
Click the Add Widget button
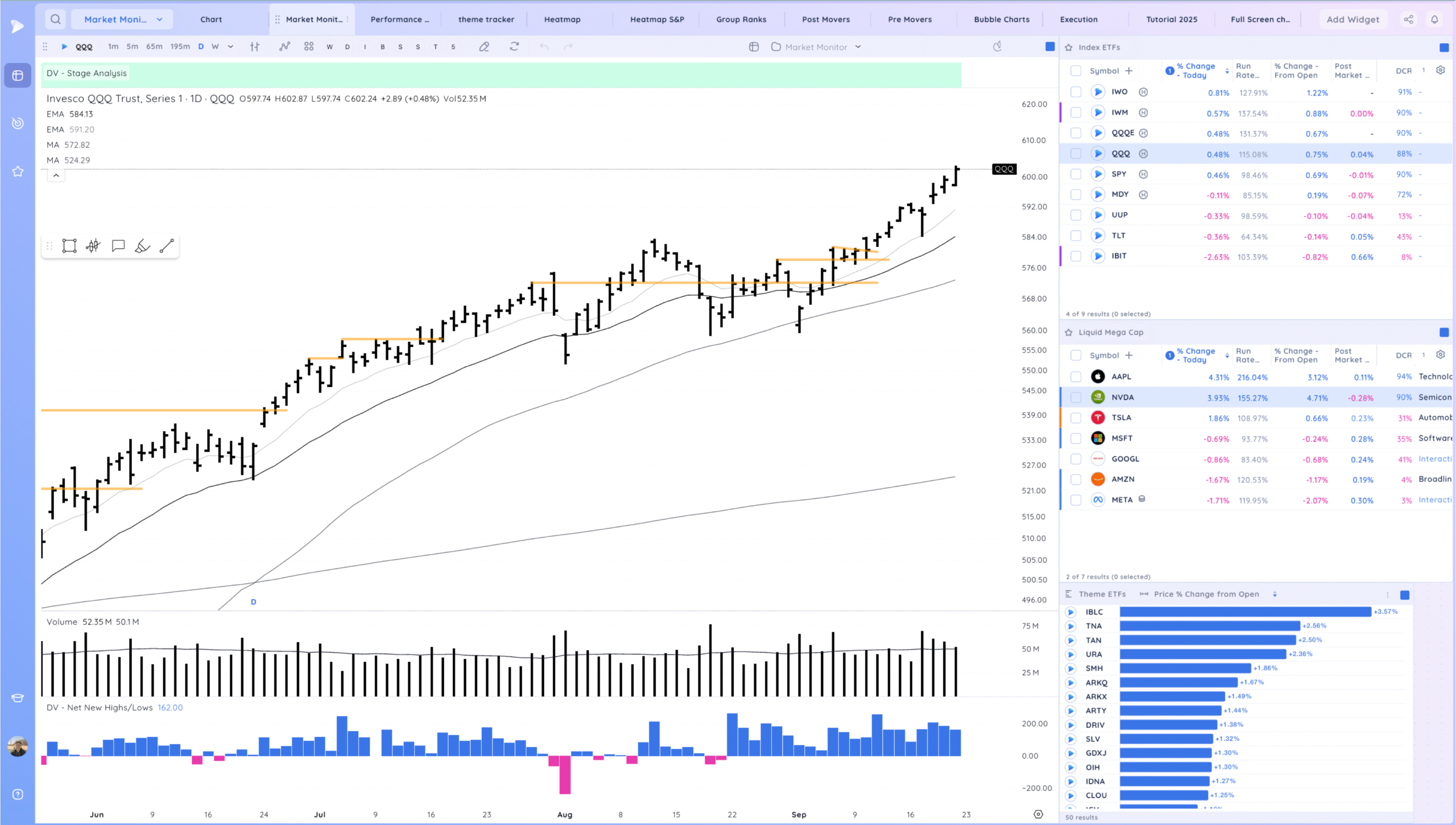(x=1352, y=19)
